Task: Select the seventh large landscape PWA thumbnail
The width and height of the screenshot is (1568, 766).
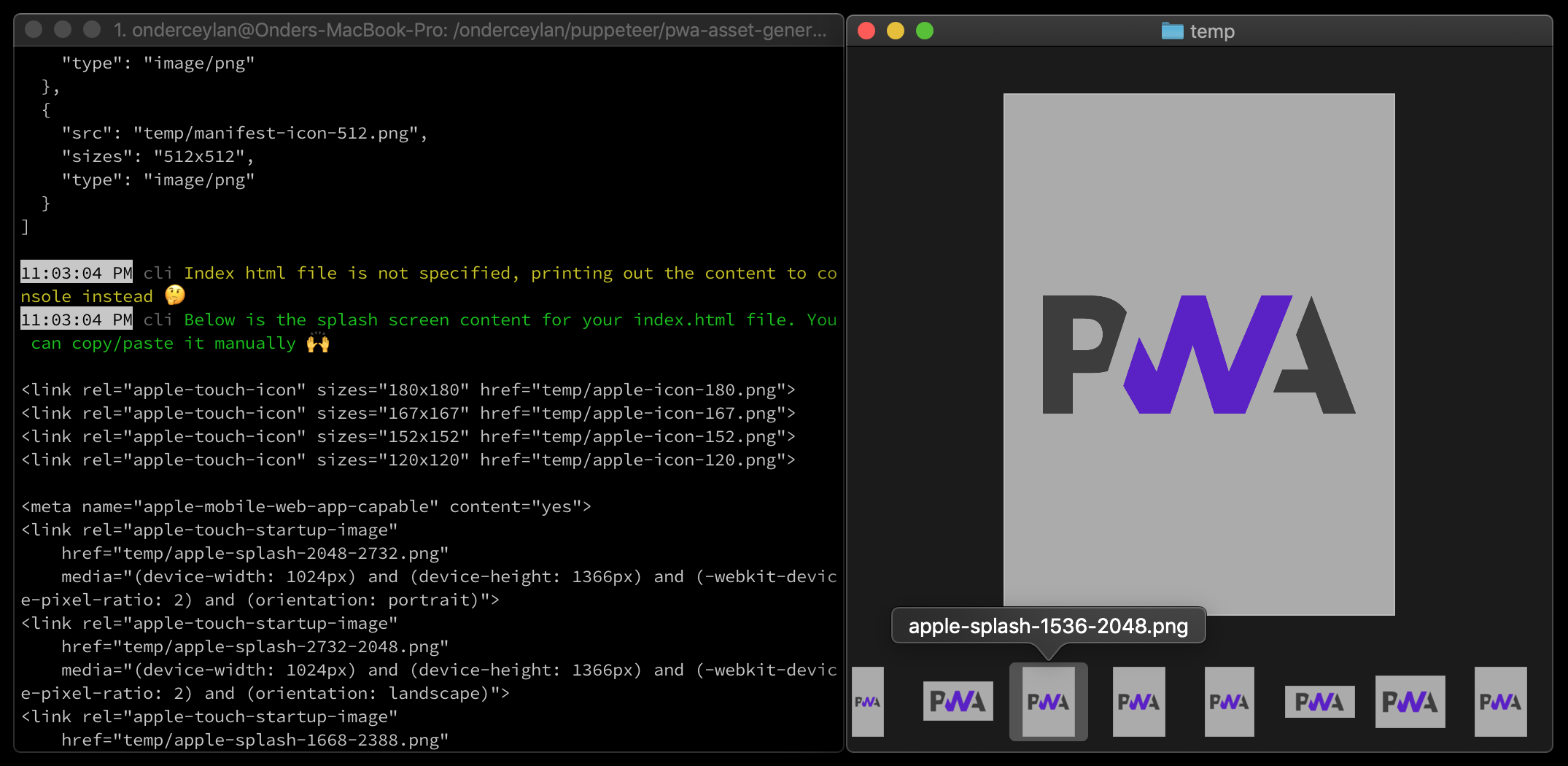Action: click(x=1410, y=703)
